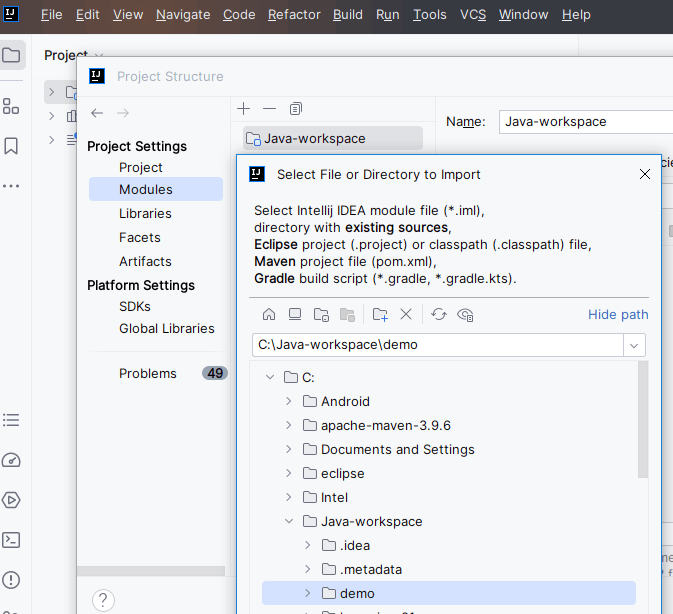The height and width of the screenshot is (614, 673).
Task: Open the path history dropdown arrow
Action: pos(634,345)
